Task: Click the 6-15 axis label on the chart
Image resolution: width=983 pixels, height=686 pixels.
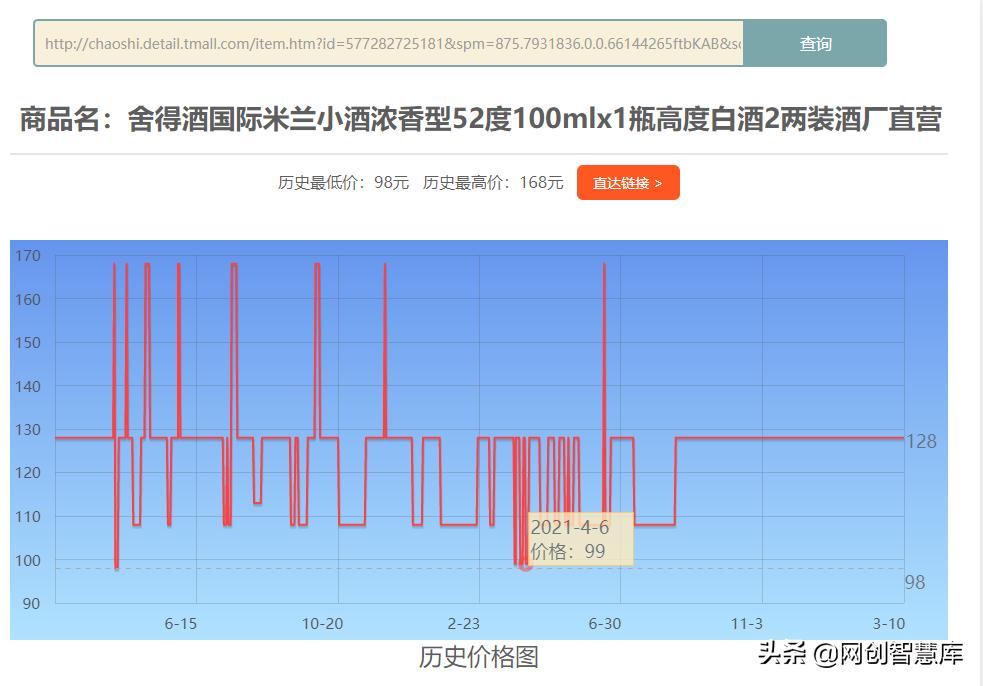Action: 179,624
